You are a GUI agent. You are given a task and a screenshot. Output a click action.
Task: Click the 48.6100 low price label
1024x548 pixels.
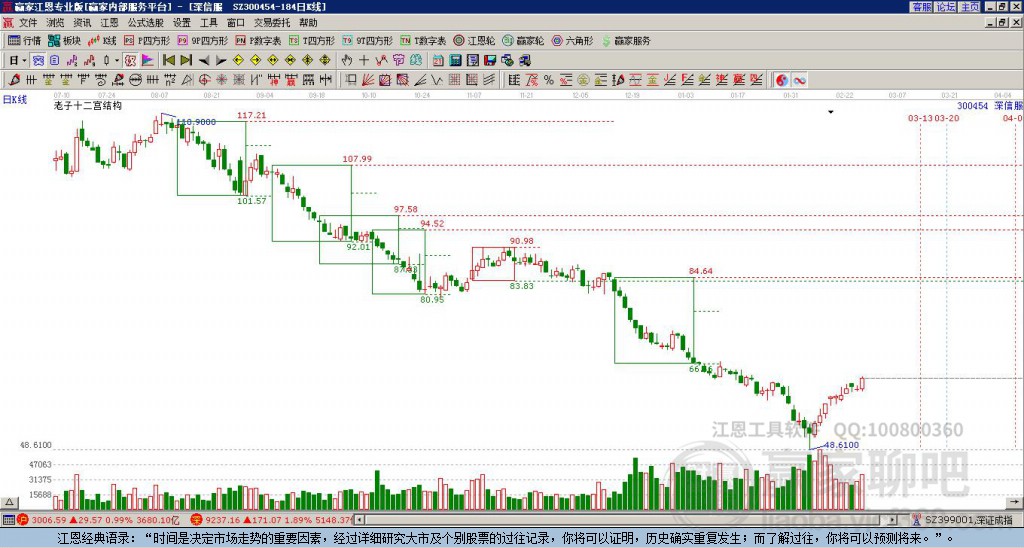point(842,445)
